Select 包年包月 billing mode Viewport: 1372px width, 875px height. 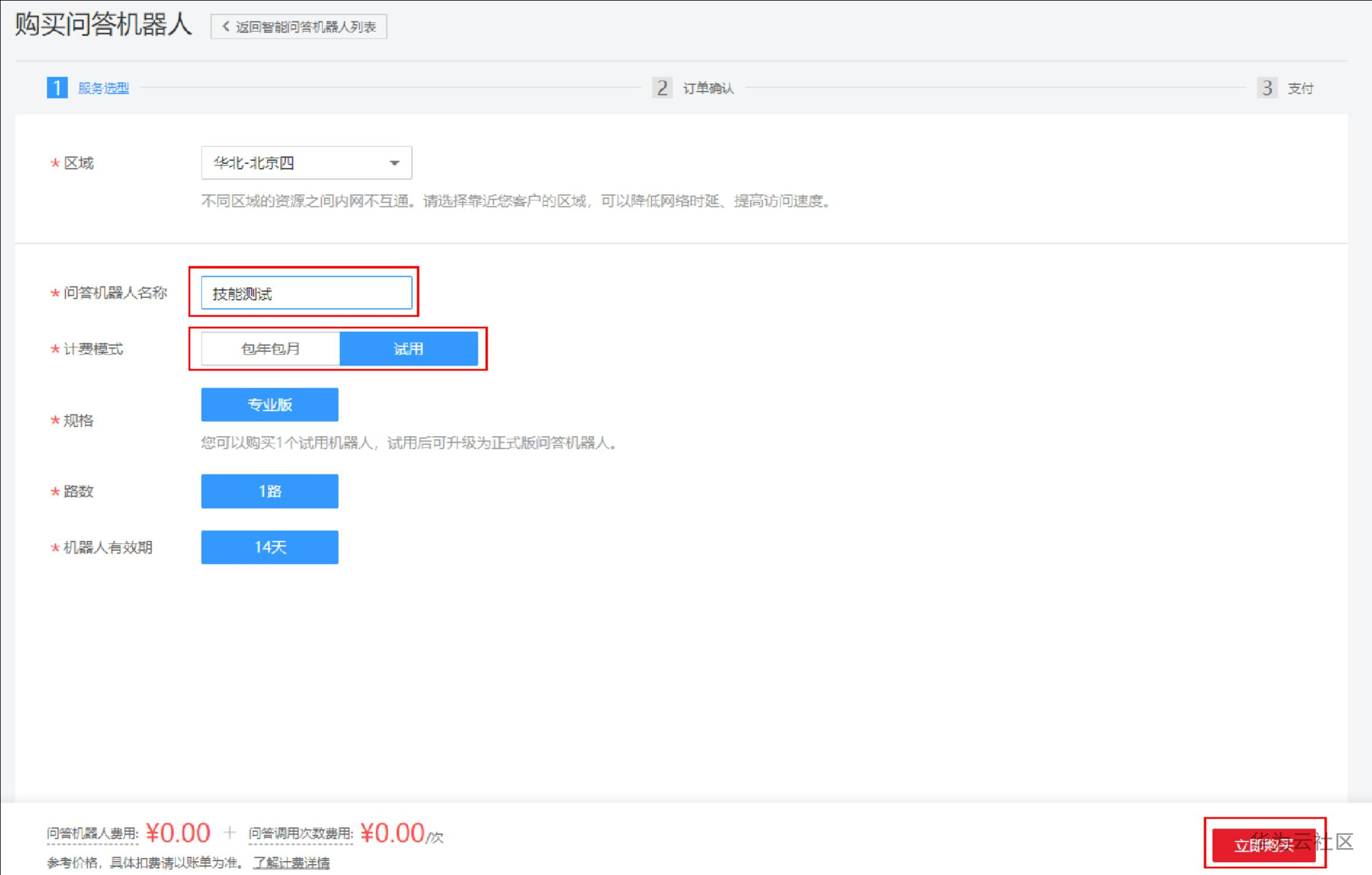270,349
